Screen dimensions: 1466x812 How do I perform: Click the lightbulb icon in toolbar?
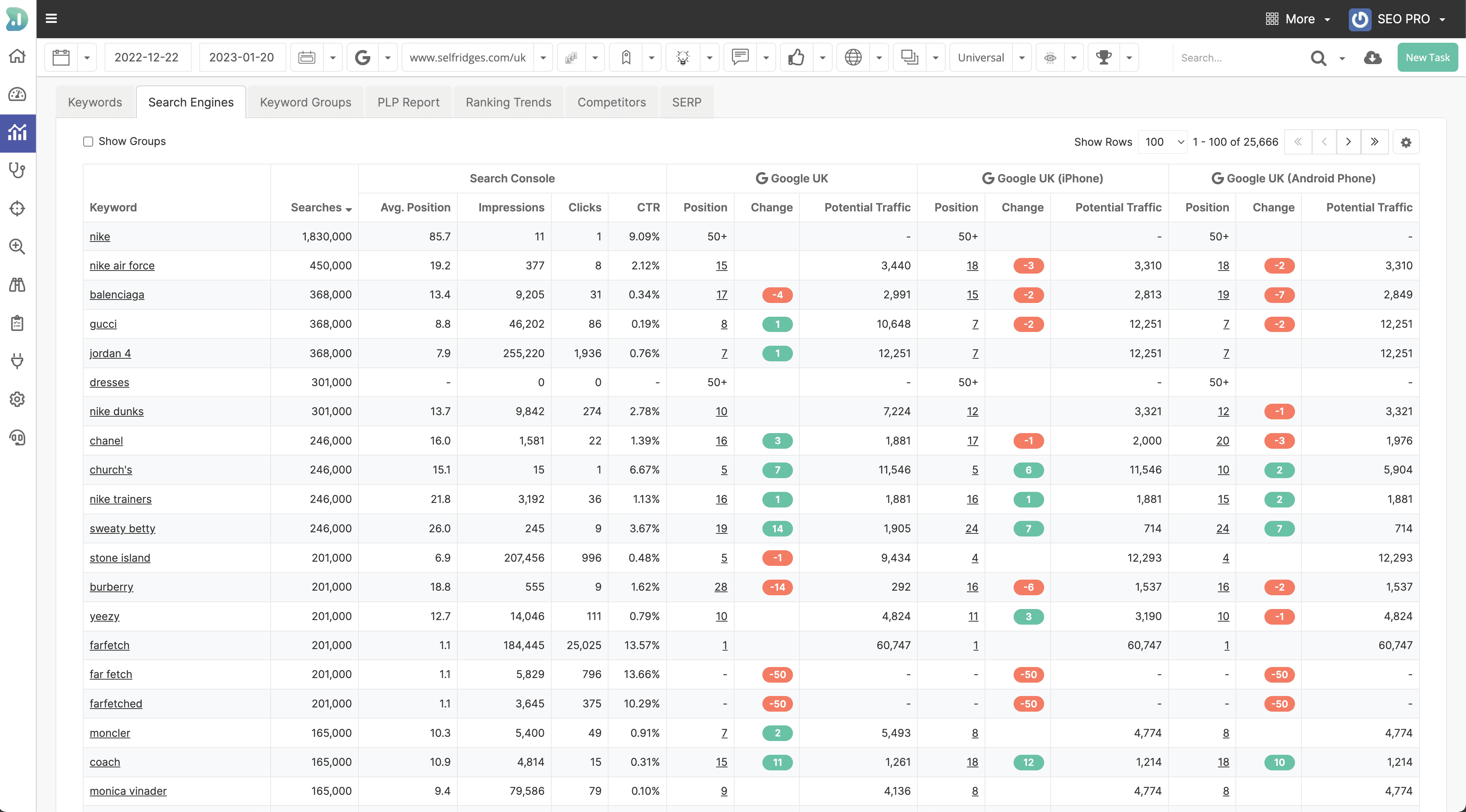683,58
